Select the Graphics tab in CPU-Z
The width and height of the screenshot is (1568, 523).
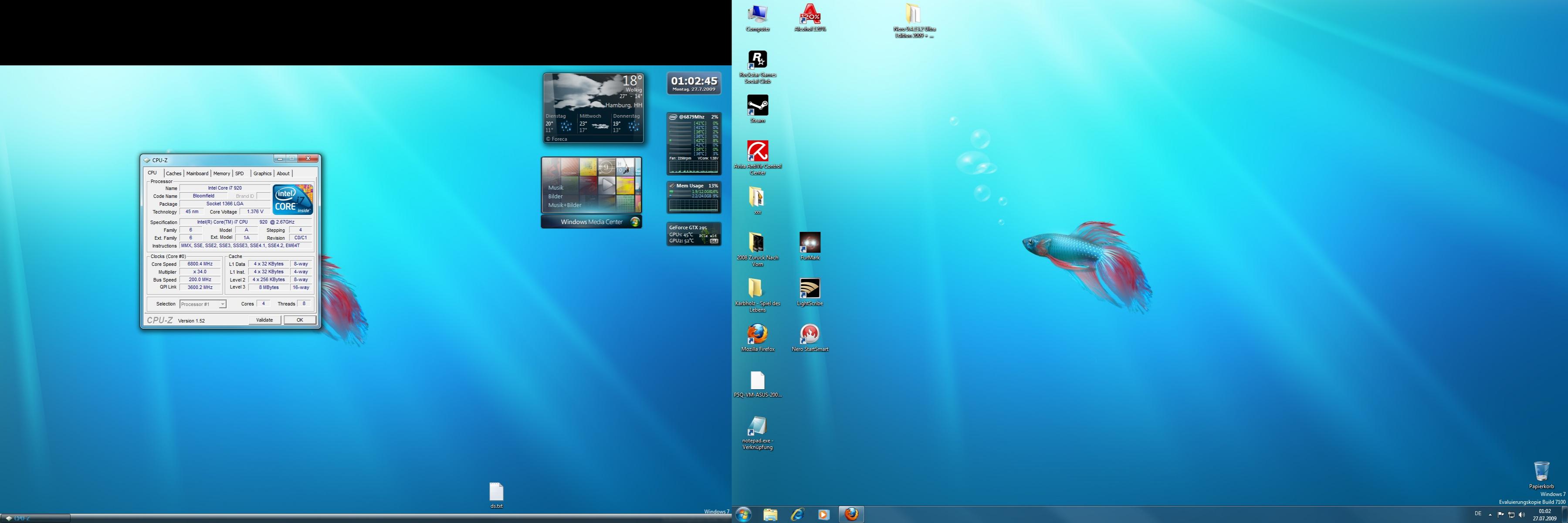(x=262, y=173)
